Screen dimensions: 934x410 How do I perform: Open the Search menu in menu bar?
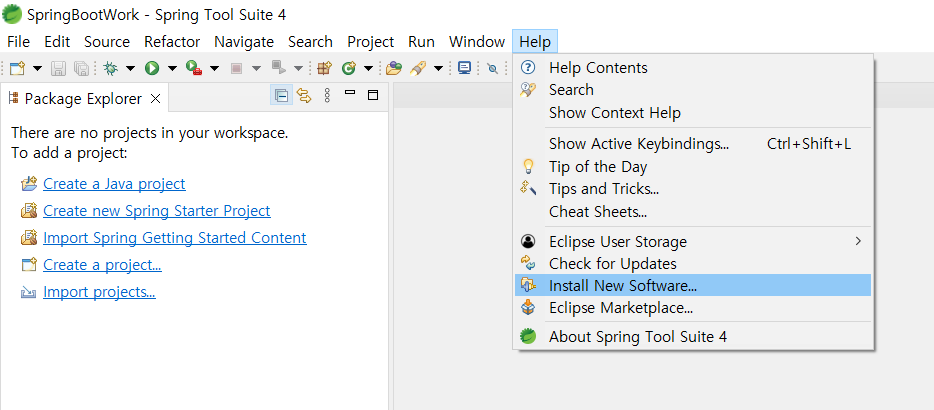[310, 42]
